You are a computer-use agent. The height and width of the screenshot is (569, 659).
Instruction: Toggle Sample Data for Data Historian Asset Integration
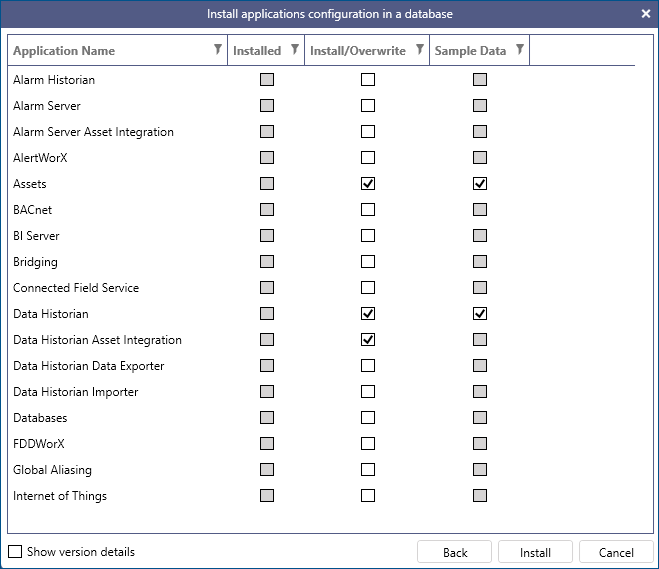tap(480, 340)
